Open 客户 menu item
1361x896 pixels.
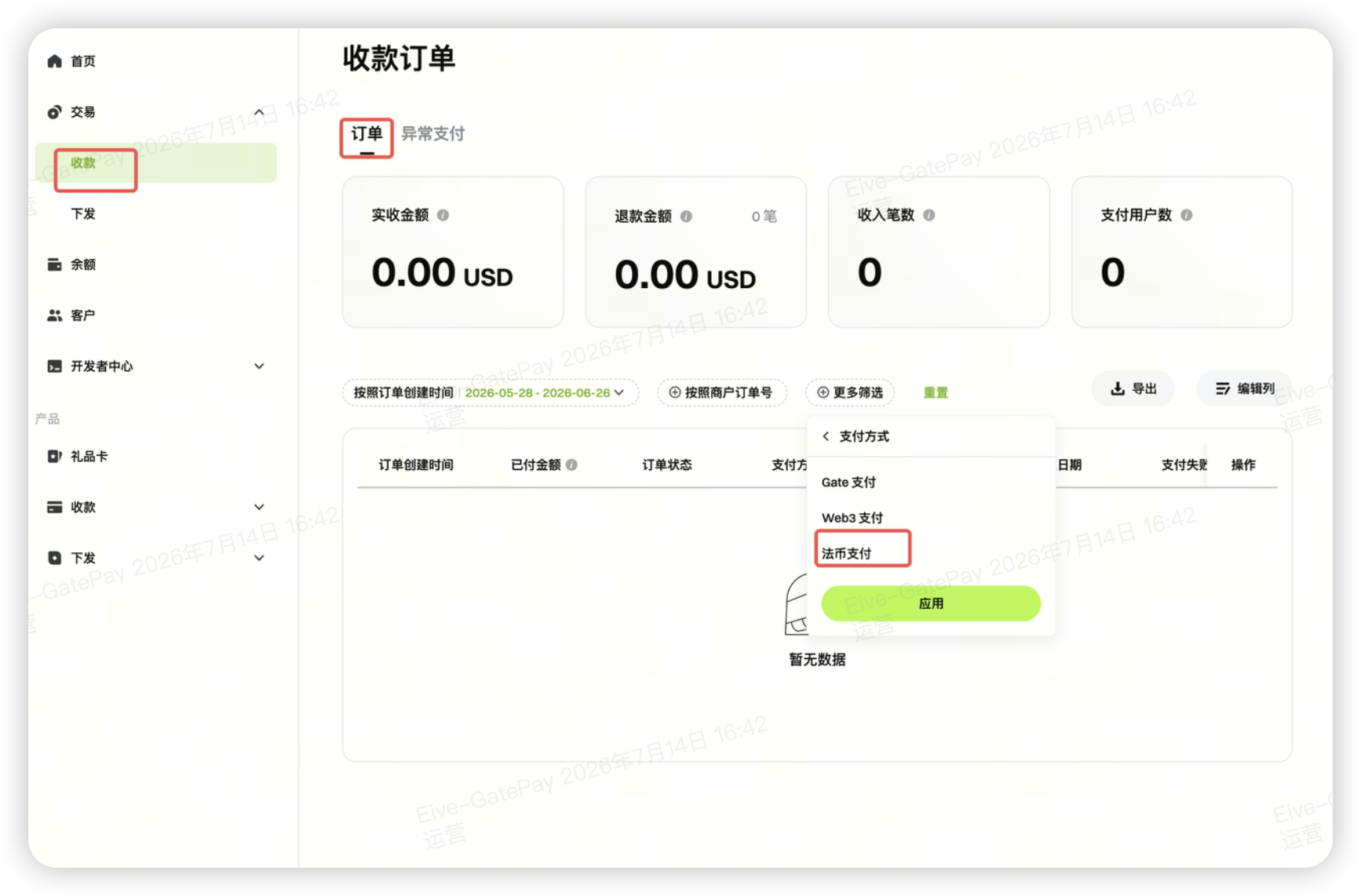point(83,315)
